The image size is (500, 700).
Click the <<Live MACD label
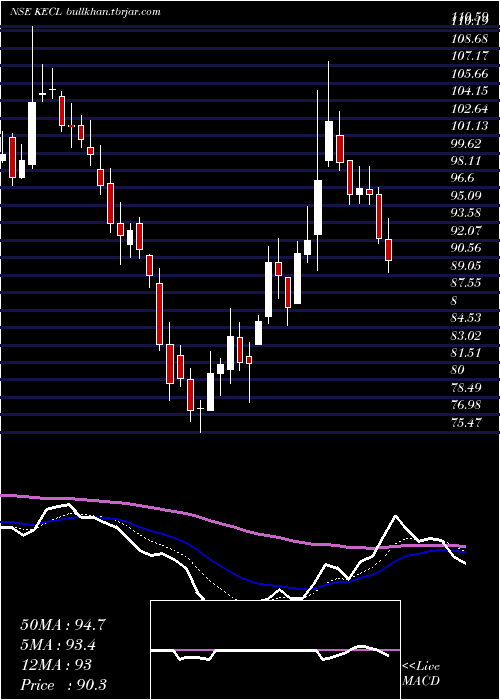(x=421, y=674)
